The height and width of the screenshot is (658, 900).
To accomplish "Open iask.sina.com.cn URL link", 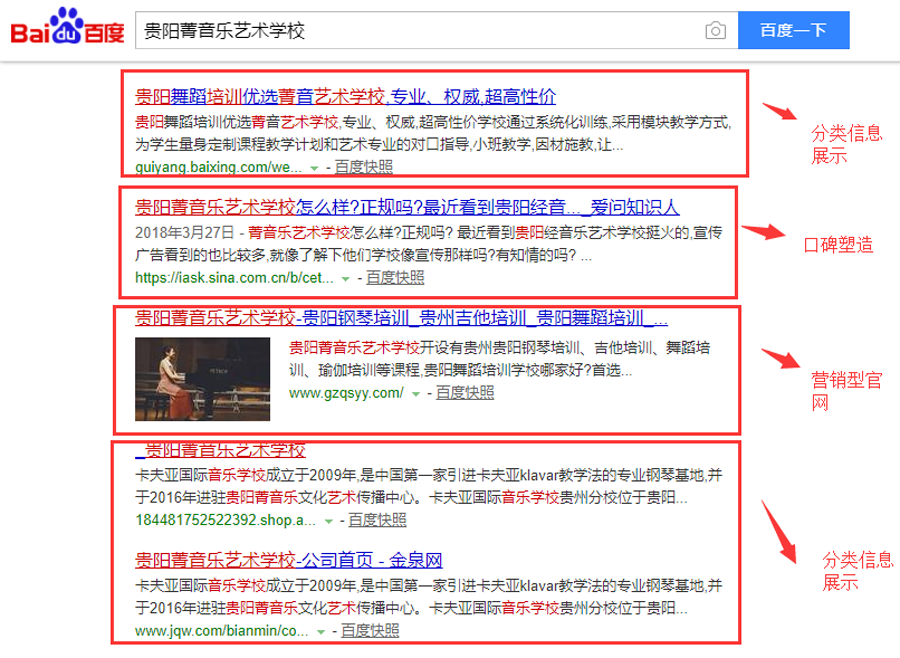I will coord(234,278).
